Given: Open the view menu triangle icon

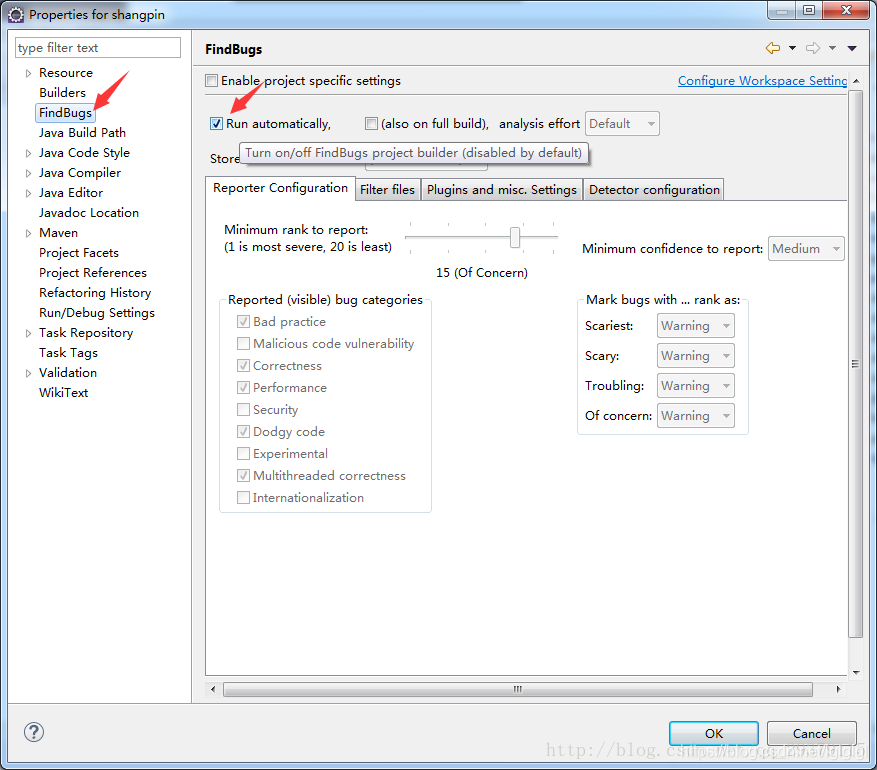Looking at the screenshot, I should (852, 48).
